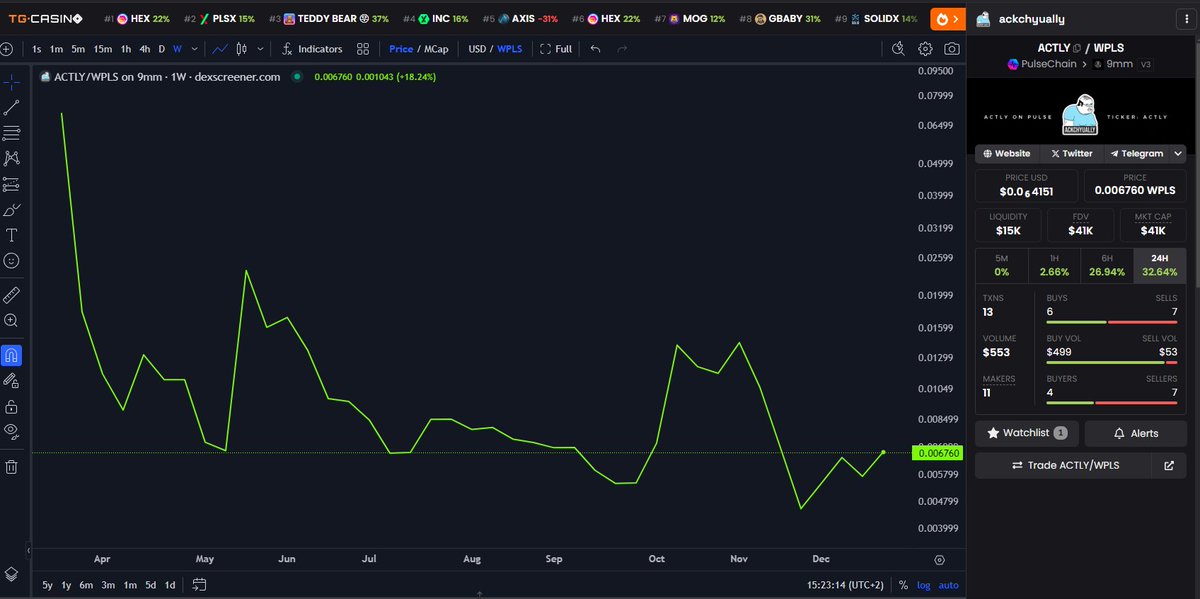The width and height of the screenshot is (1200, 599).
Task: Add token to Watchlist
Action: (x=1027, y=433)
